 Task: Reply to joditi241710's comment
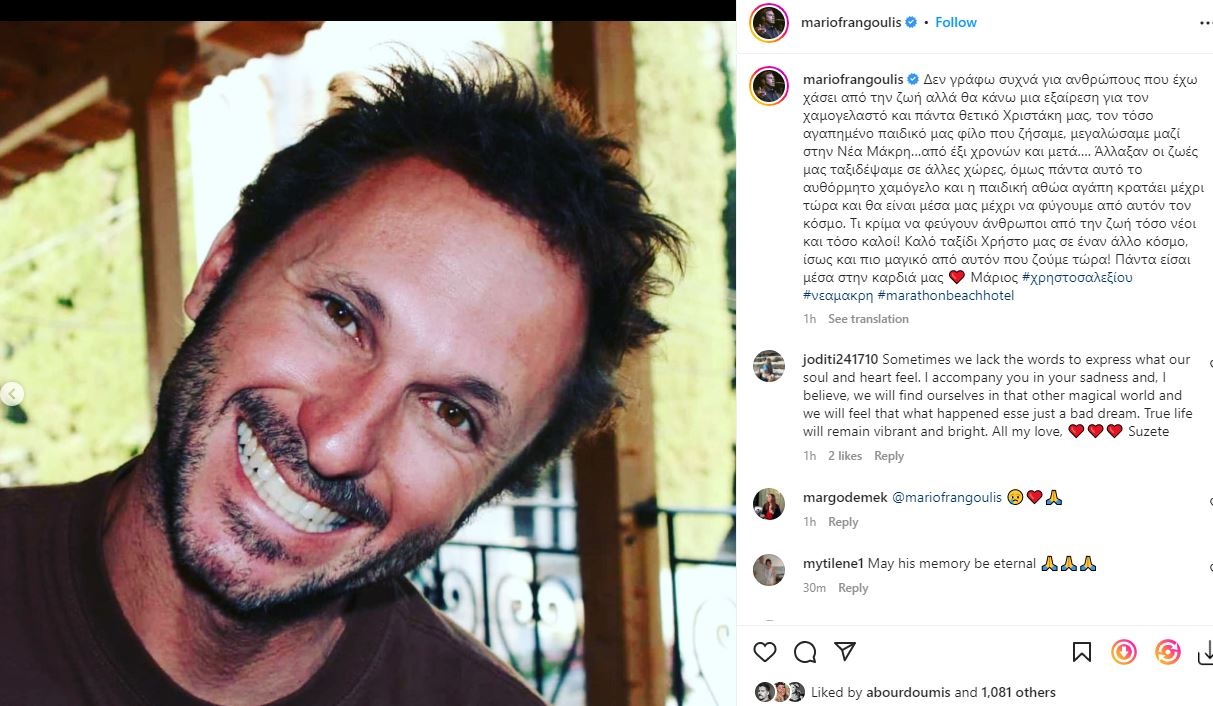889,456
